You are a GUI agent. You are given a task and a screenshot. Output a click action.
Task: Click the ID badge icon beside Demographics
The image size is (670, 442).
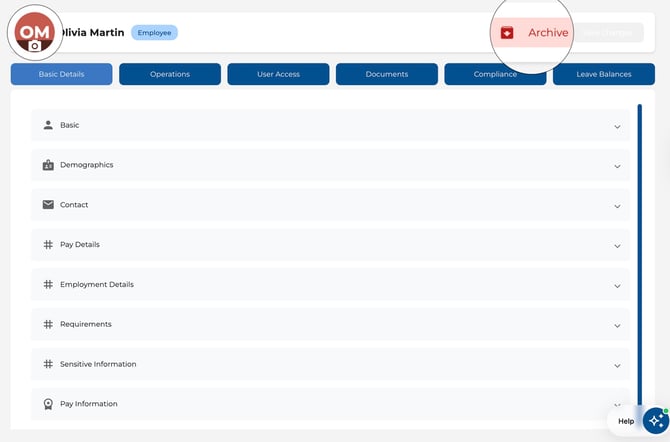pyautogui.click(x=48, y=165)
